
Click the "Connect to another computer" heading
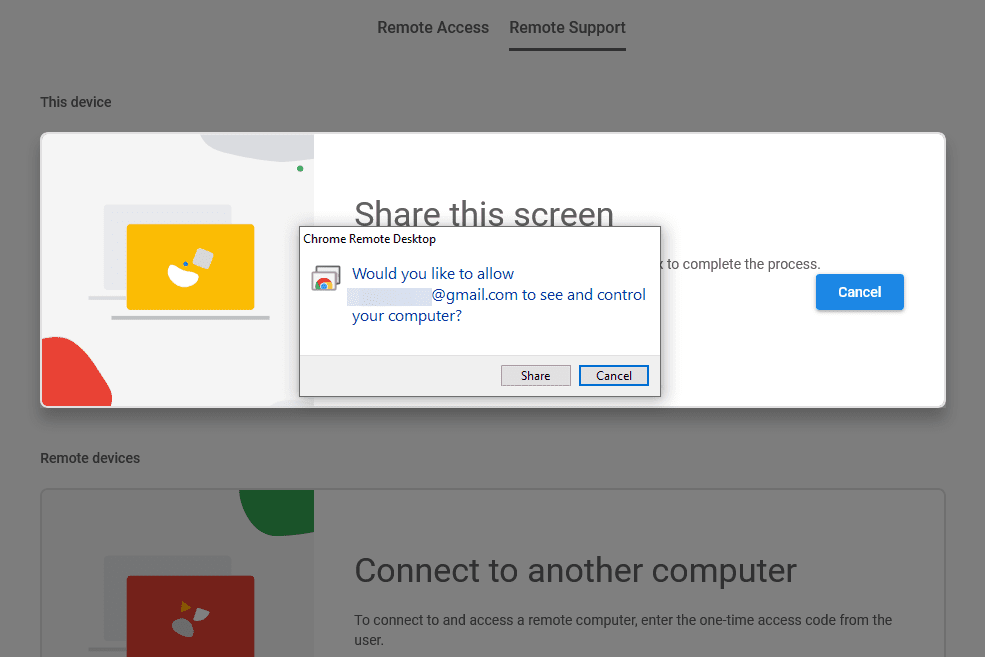click(x=575, y=570)
